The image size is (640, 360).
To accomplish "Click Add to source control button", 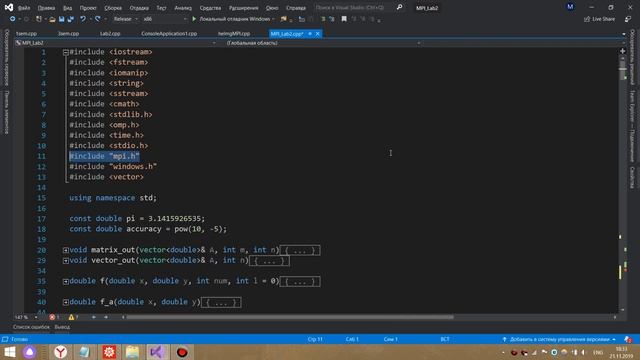I will [560, 340].
